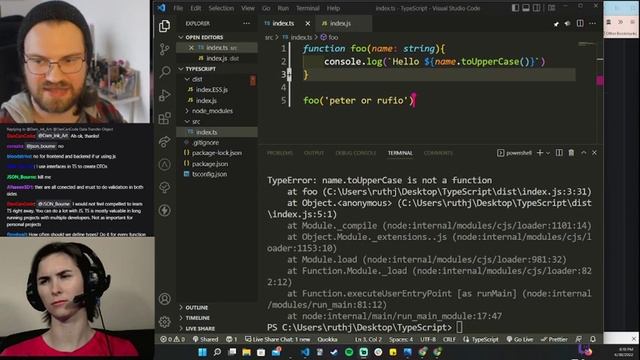Click Go Live in the status bar
This screenshot has height=360, width=640.
click(x=520, y=339)
